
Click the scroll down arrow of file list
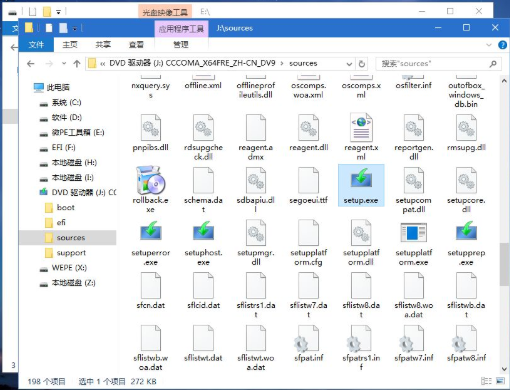point(504,369)
